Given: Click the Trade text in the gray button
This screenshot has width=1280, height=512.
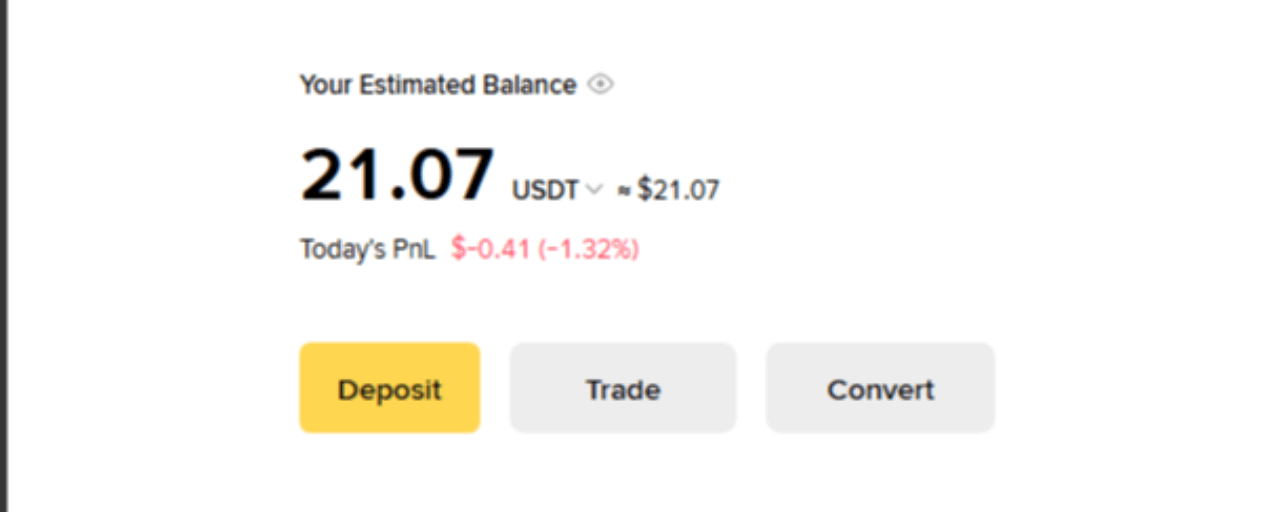Looking at the screenshot, I should pyautogui.click(x=623, y=389).
